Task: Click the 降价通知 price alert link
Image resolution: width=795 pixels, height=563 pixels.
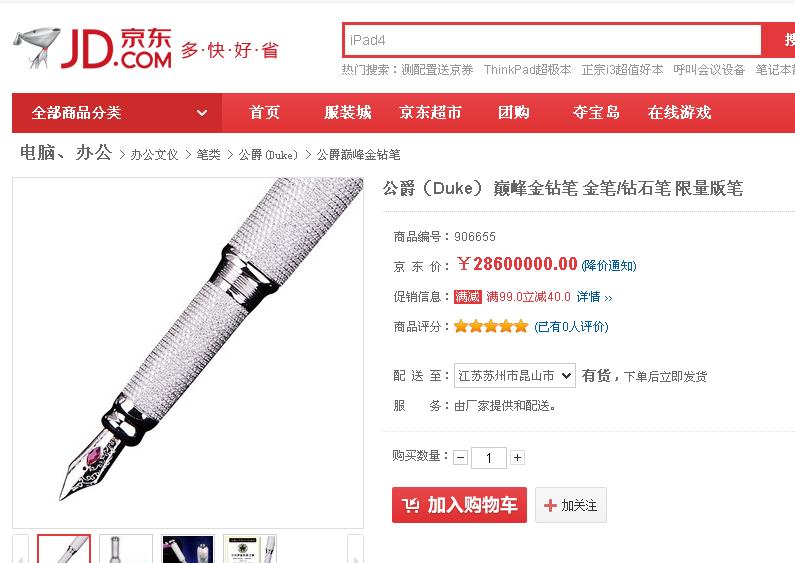Action: point(609,266)
